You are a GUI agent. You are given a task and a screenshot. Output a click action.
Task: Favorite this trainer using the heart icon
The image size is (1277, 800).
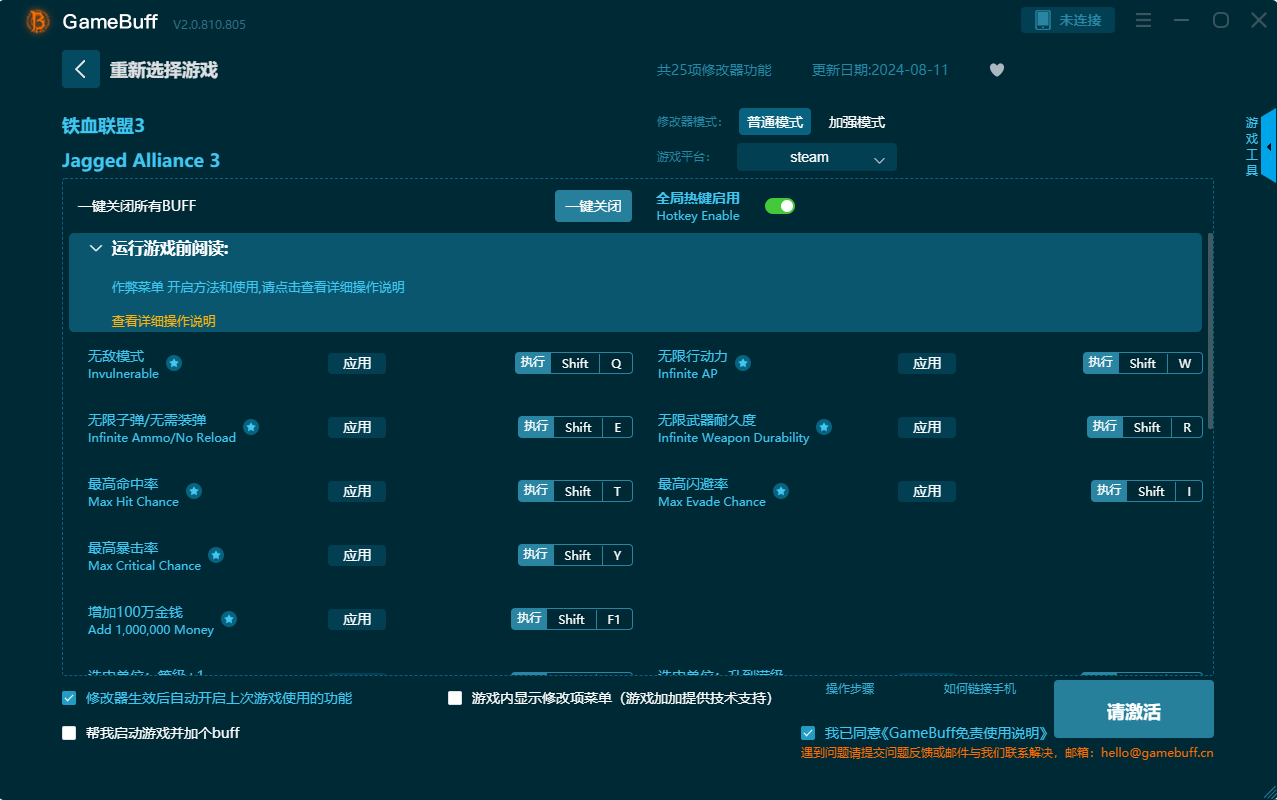pyautogui.click(x=996, y=70)
